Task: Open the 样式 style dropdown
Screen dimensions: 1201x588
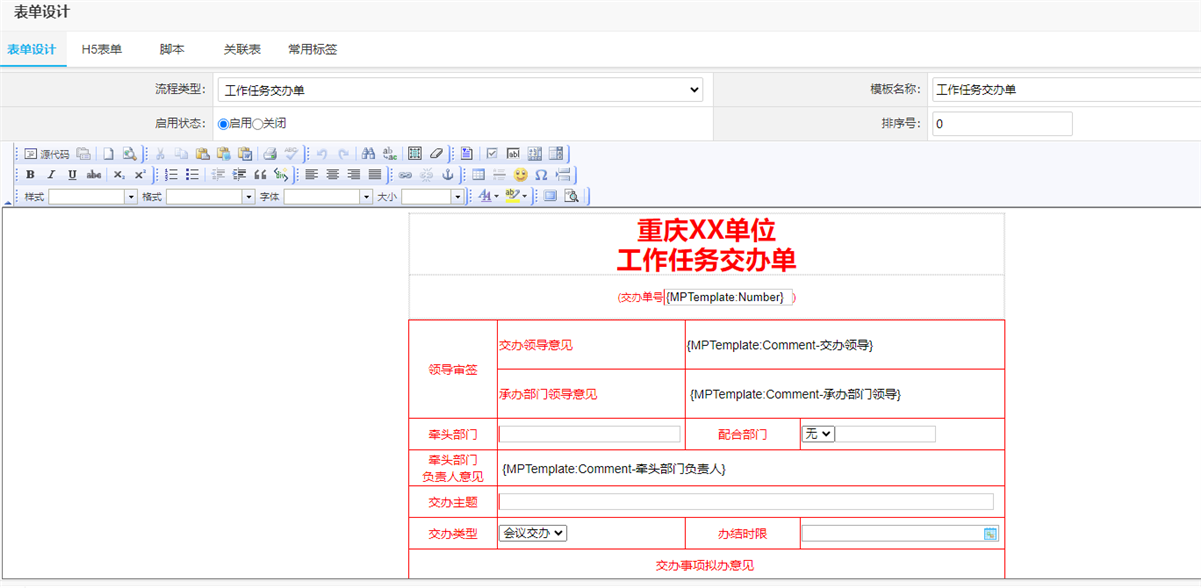Action: pyautogui.click(x=93, y=197)
